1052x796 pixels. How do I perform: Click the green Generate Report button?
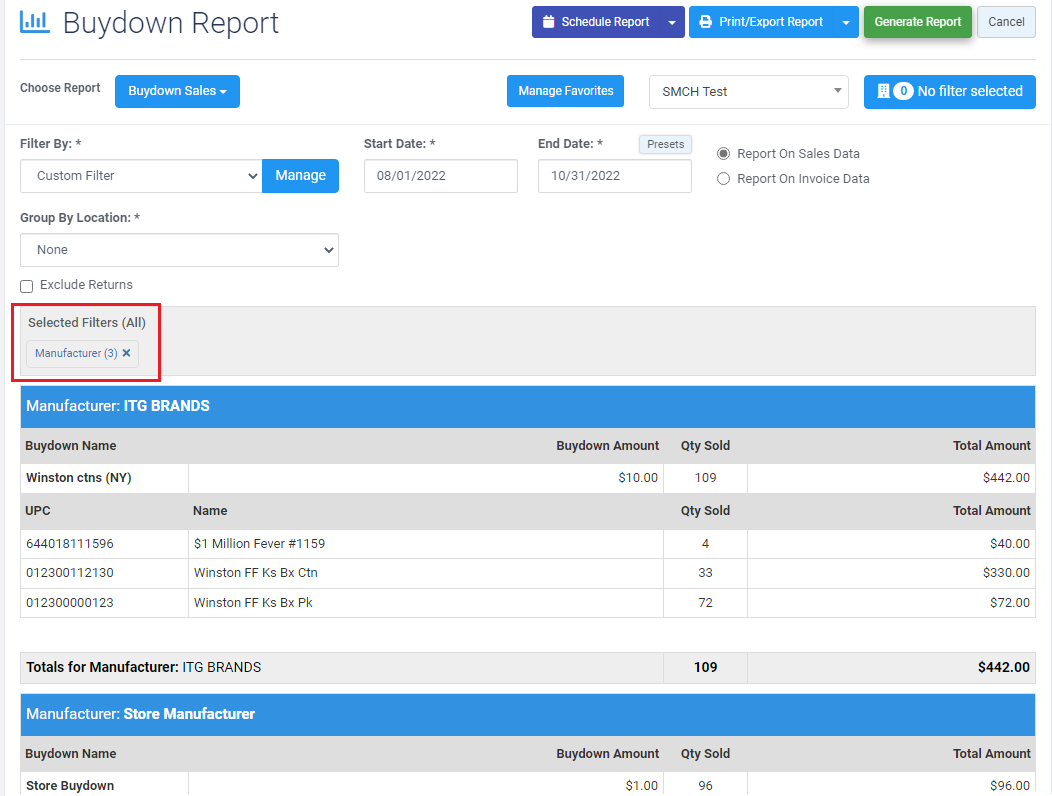918,22
